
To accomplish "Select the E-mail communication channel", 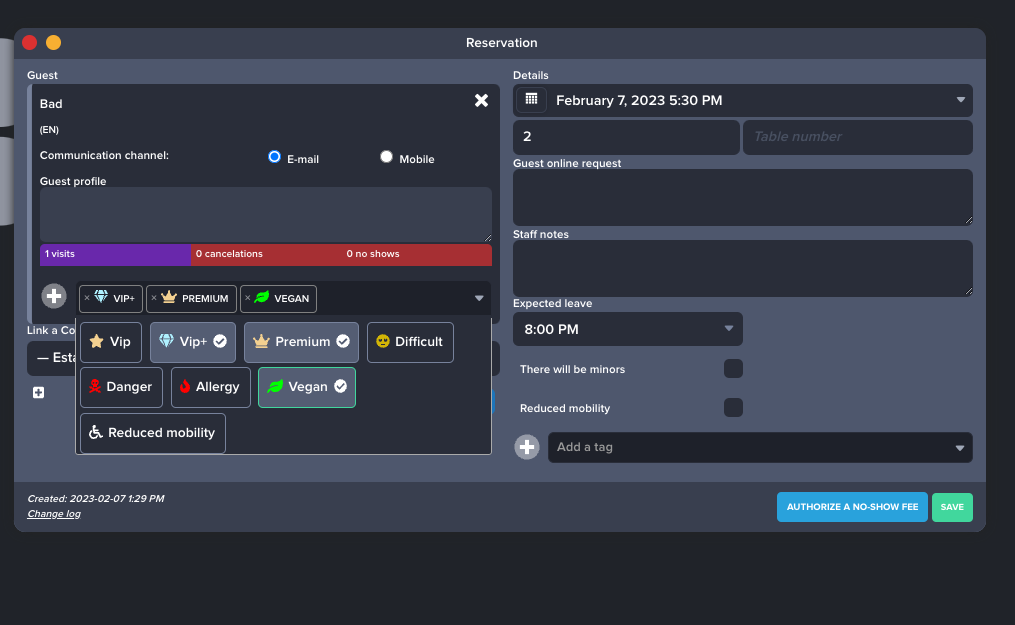I will (275, 157).
